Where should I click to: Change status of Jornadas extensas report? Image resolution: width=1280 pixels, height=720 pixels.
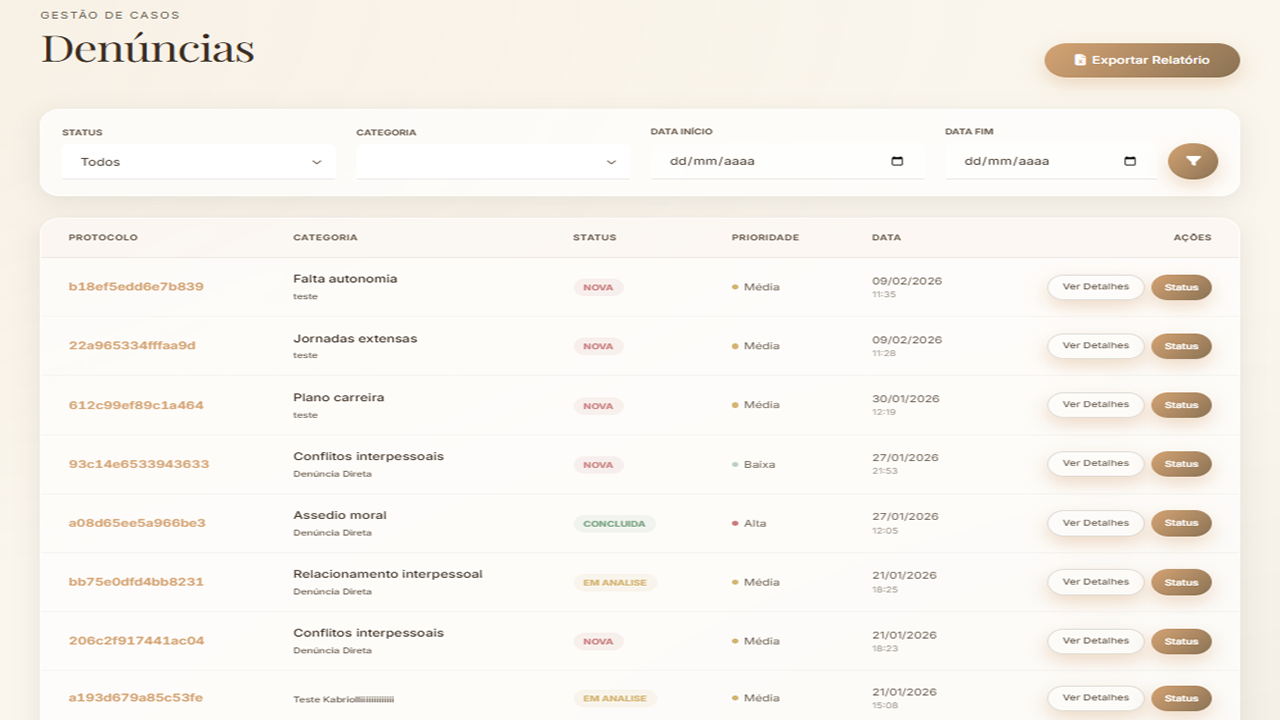point(1181,346)
